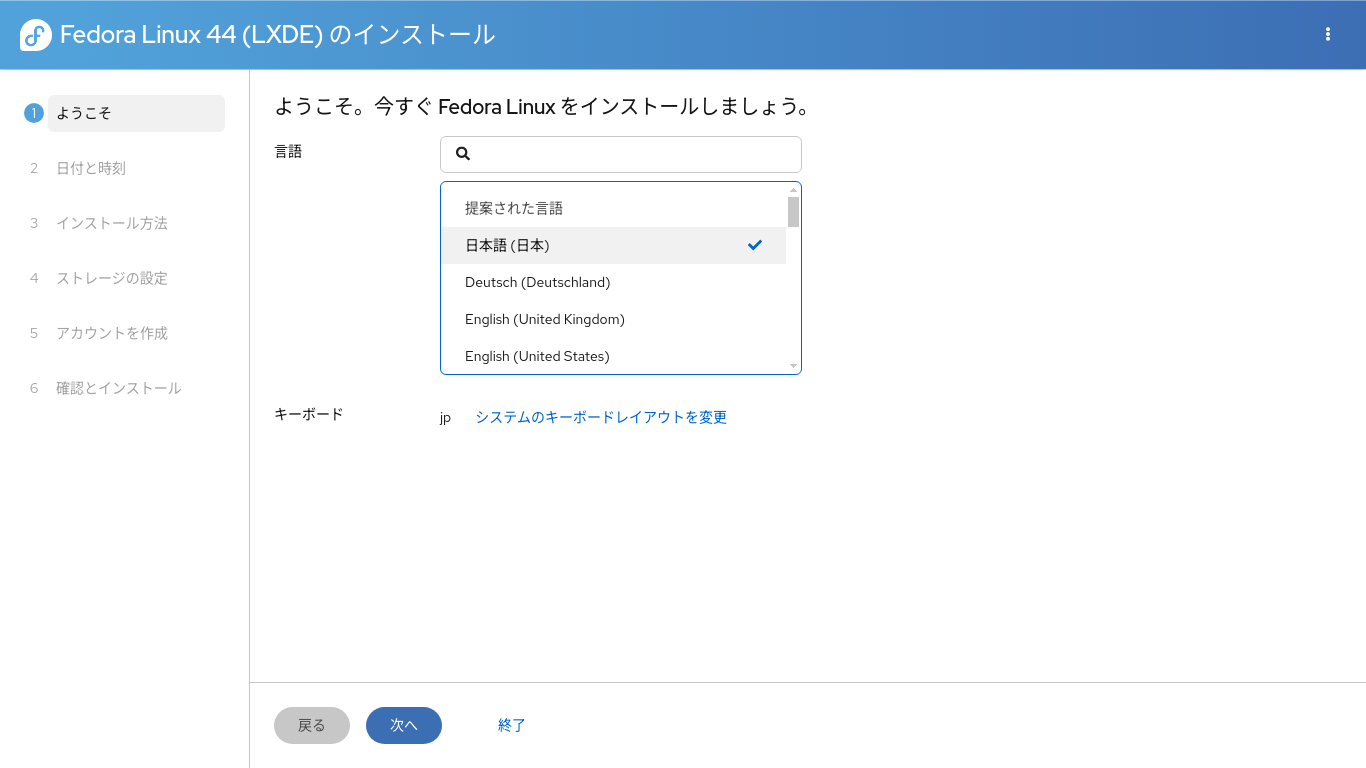The image size is (1366, 768).
Task: Click the step 1 number badge
Action: (34, 113)
